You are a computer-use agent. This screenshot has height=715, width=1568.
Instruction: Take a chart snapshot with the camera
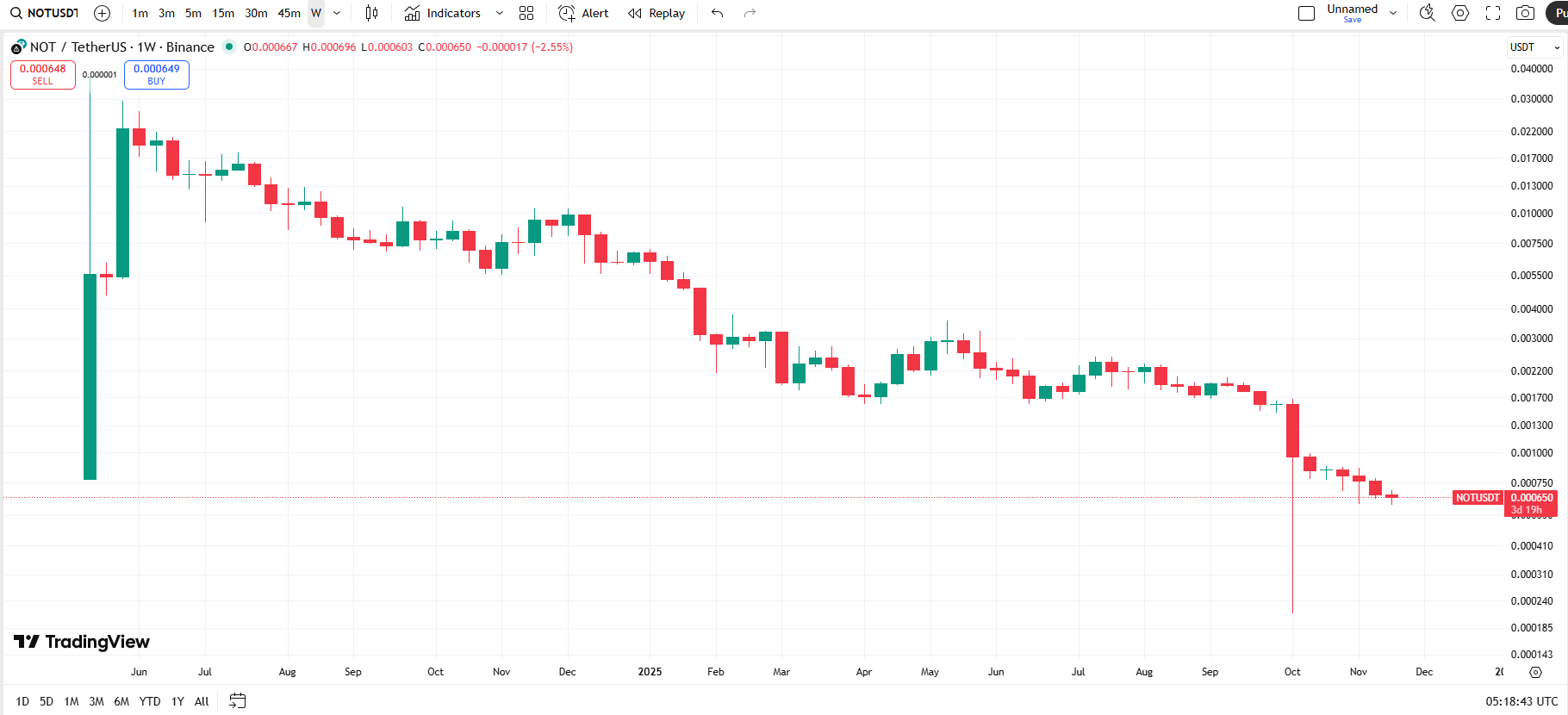(x=1525, y=13)
